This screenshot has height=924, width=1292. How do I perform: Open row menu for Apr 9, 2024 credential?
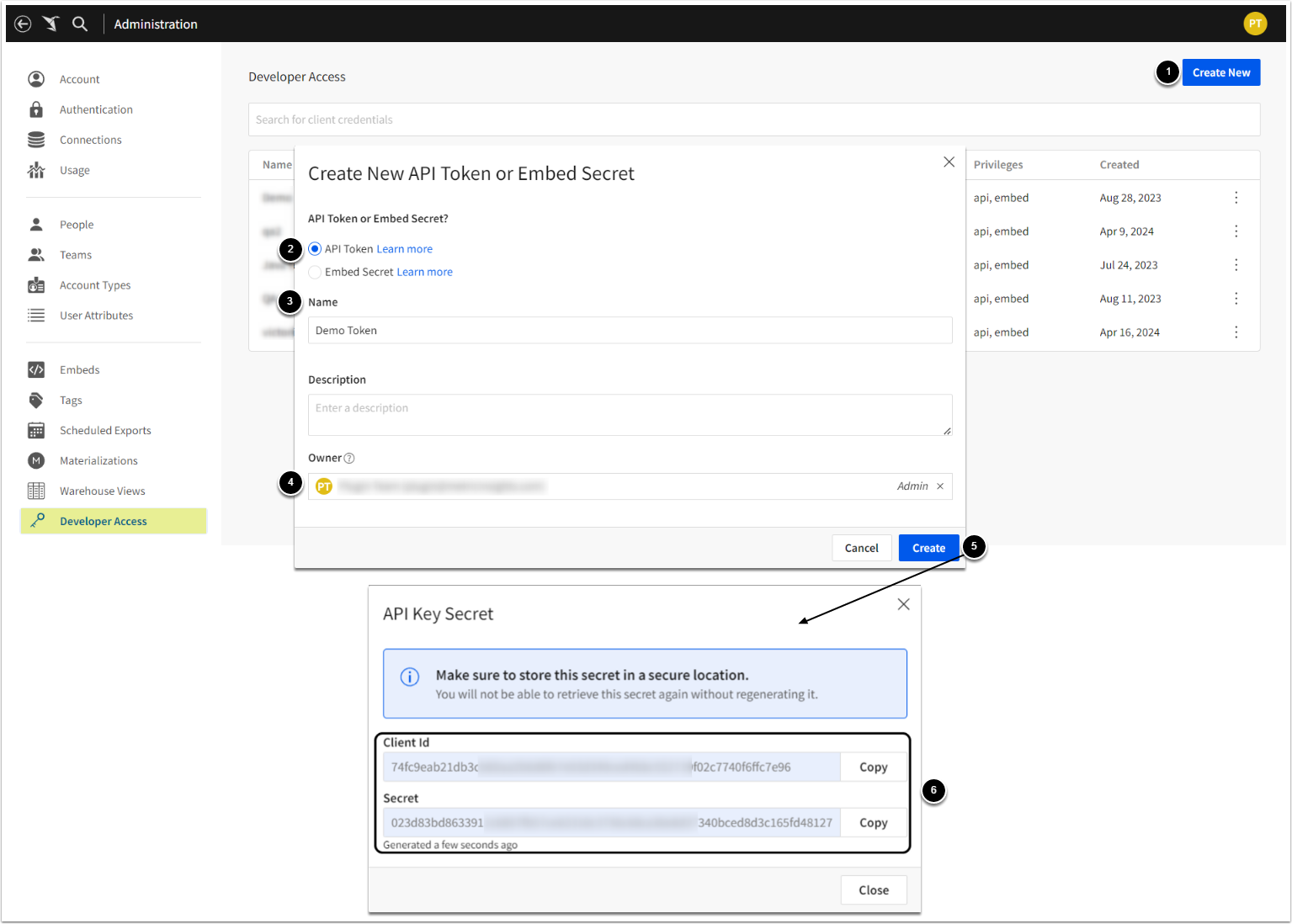click(1236, 231)
